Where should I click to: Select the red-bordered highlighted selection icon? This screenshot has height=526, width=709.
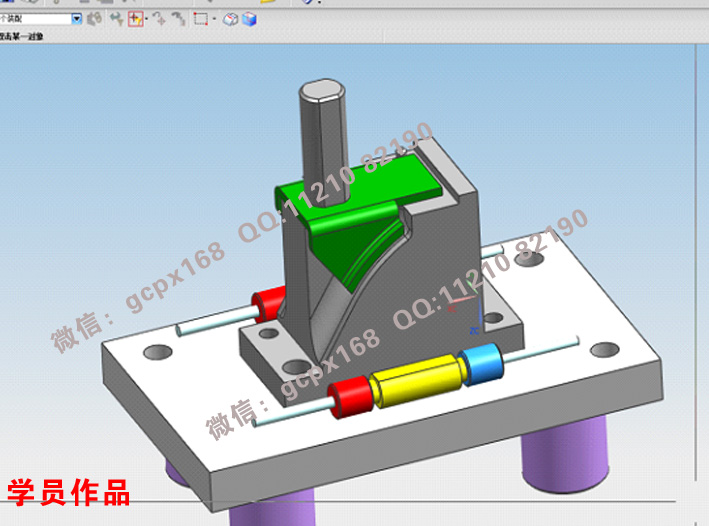coord(135,19)
